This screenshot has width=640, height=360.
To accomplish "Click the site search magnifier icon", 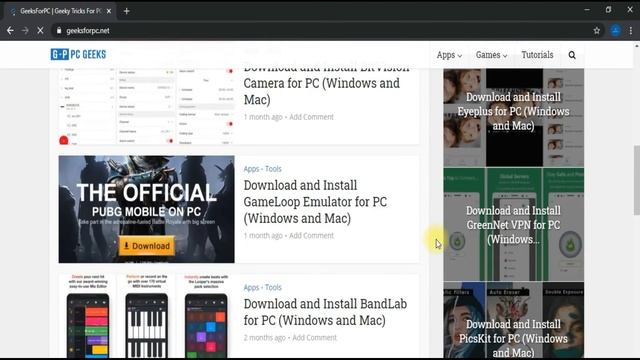I will coord(572,55).
